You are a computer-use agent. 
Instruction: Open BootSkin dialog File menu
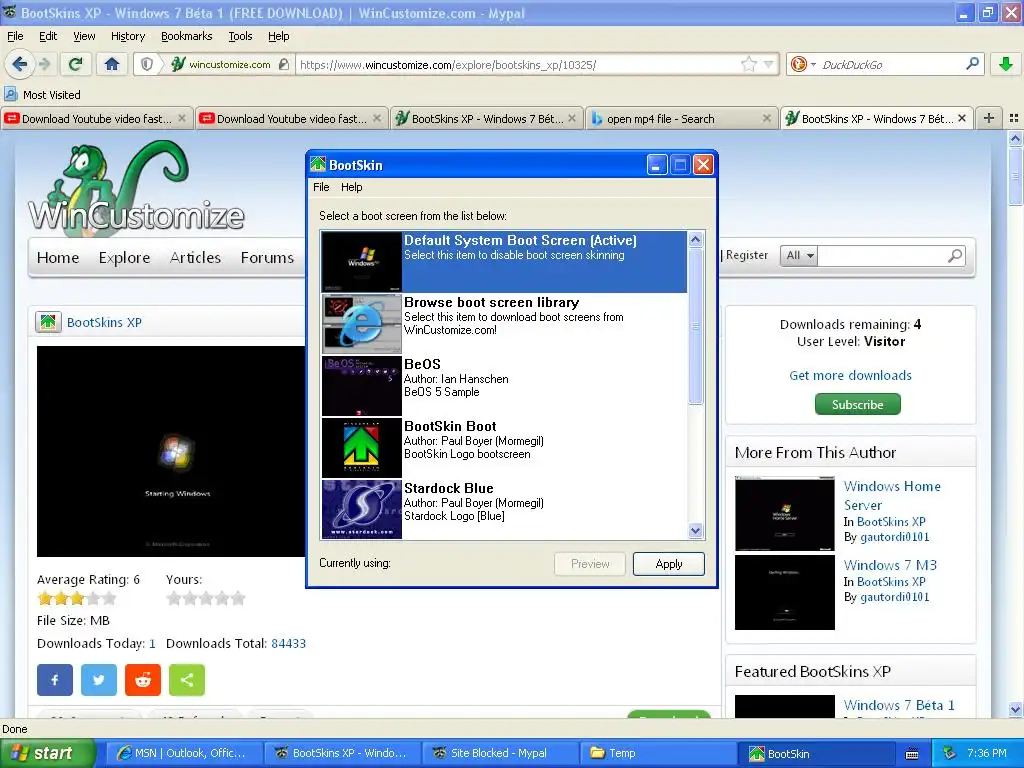click(321, 187)
